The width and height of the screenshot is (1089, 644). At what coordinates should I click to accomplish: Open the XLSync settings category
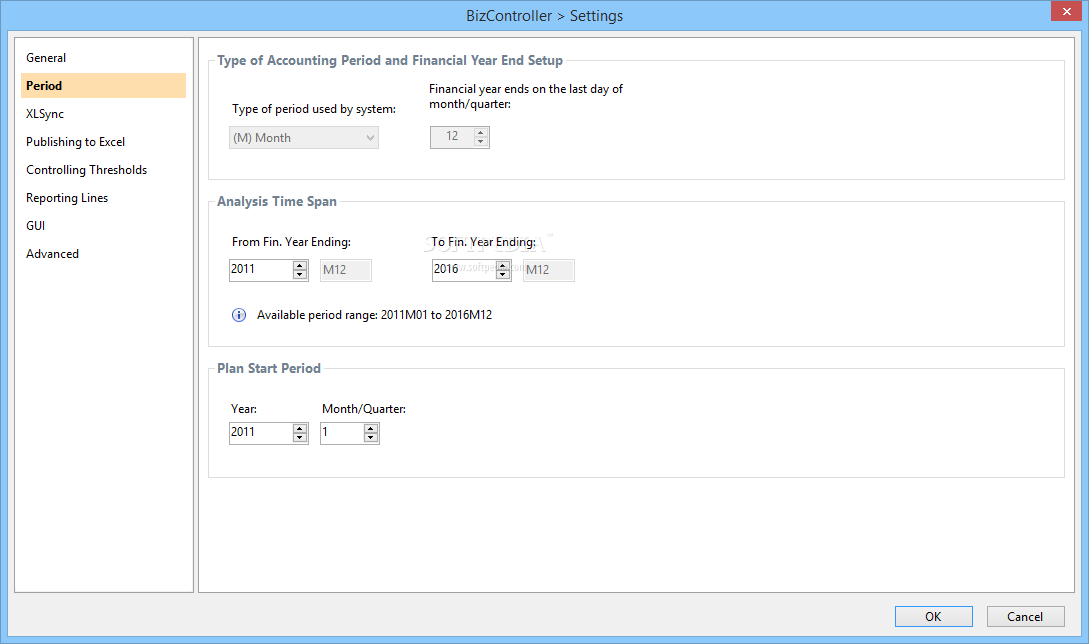click(103, 114)
